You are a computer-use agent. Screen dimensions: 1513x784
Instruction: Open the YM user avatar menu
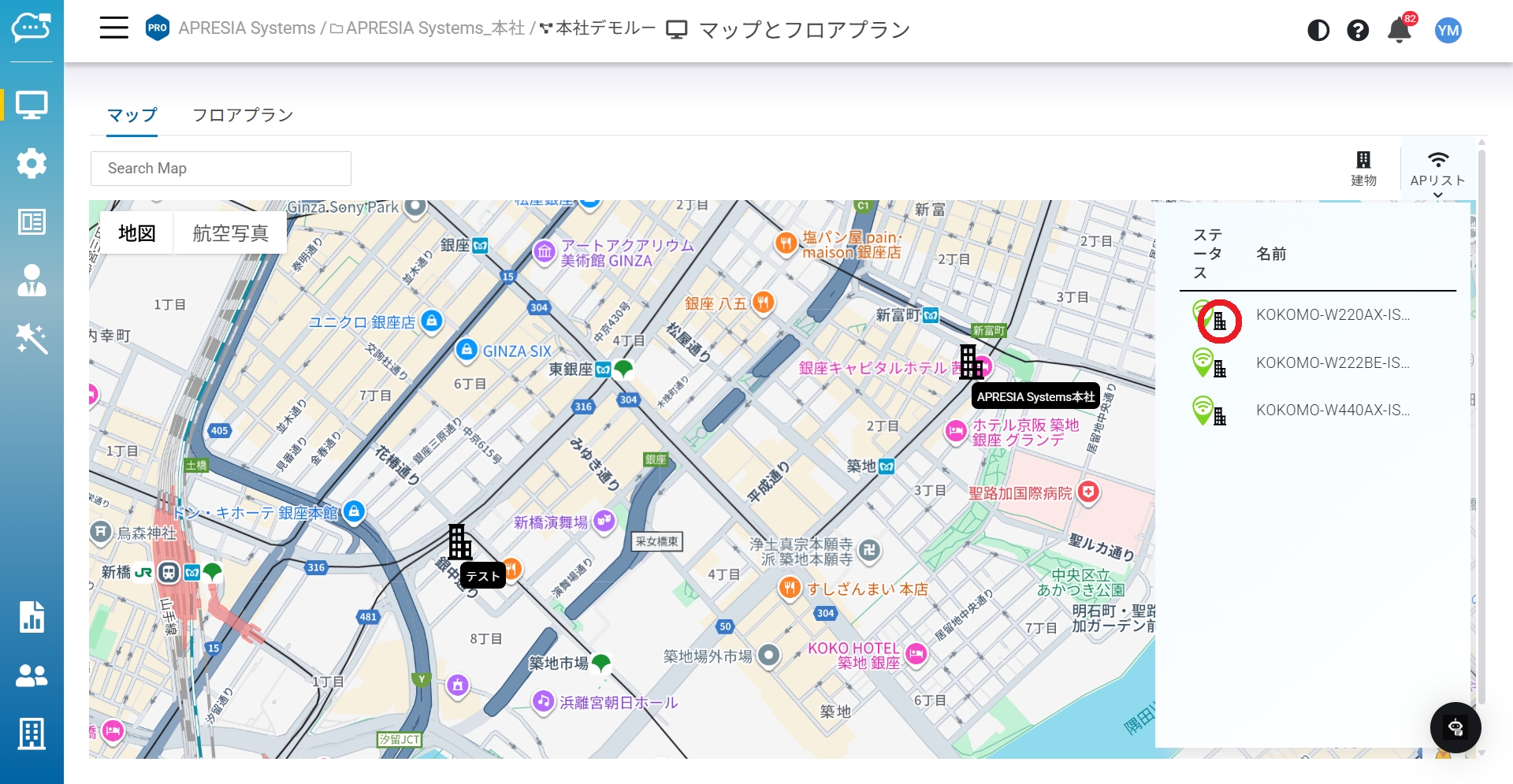pos(1448,31)
